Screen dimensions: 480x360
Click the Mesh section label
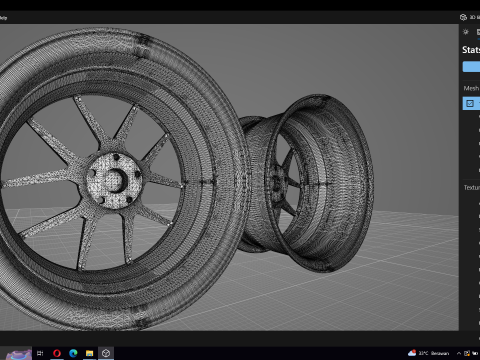coord(471,88)
